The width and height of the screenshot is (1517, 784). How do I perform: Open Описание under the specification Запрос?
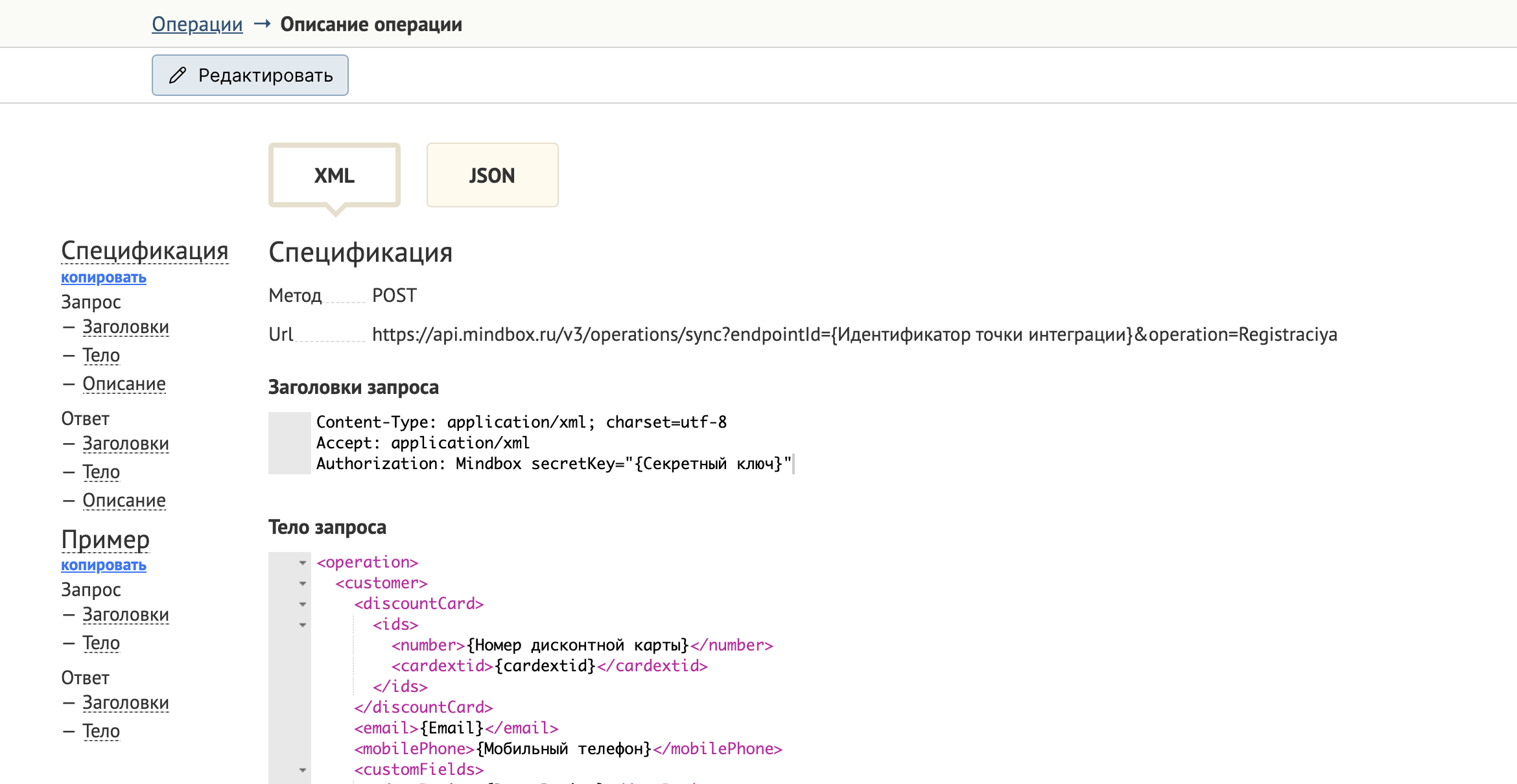(x=124, y=384)
